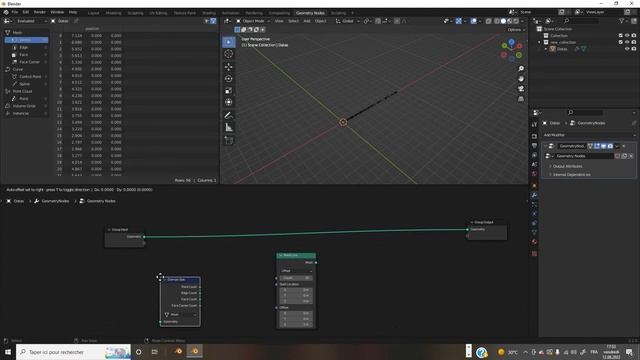
Task: Select the Face Corner domain in spreadsheet
Action: (27, 62)
